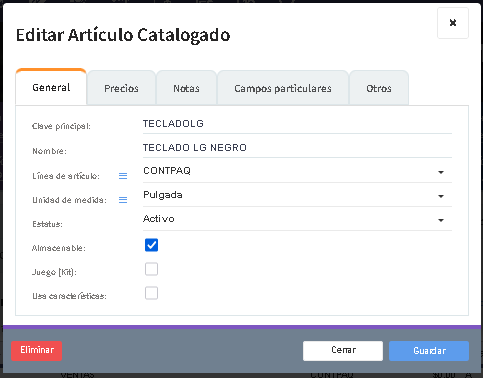Click the Línea de artículo label
This screenshot has width=483, height=378.
coord(66,176)
